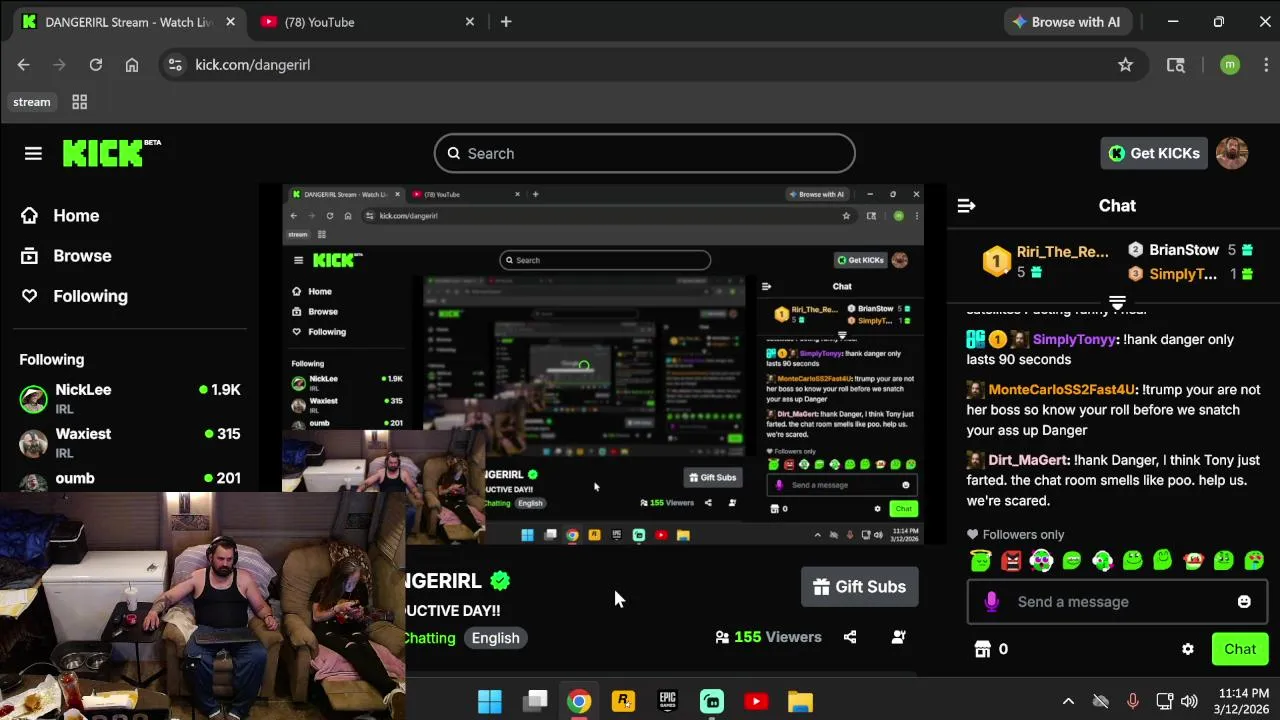Open the user profile avatar menu

point(1232,153)
